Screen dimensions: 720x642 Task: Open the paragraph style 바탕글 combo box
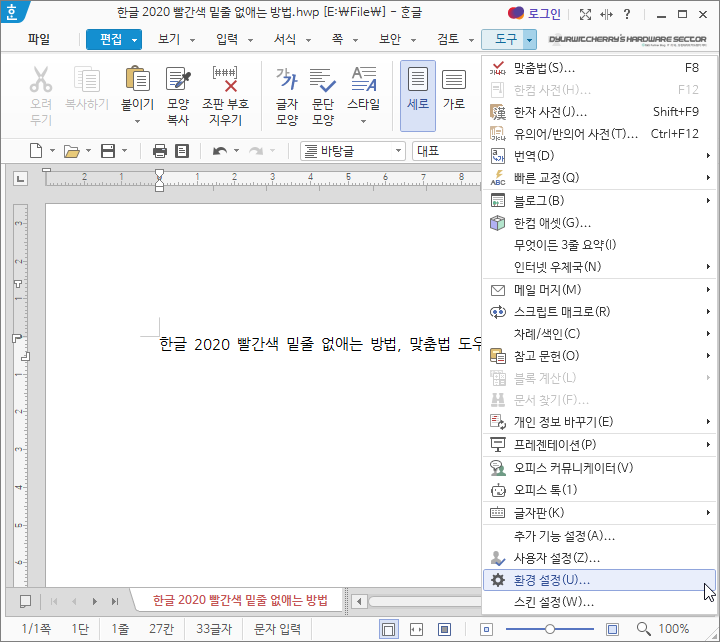pos(353,151)
